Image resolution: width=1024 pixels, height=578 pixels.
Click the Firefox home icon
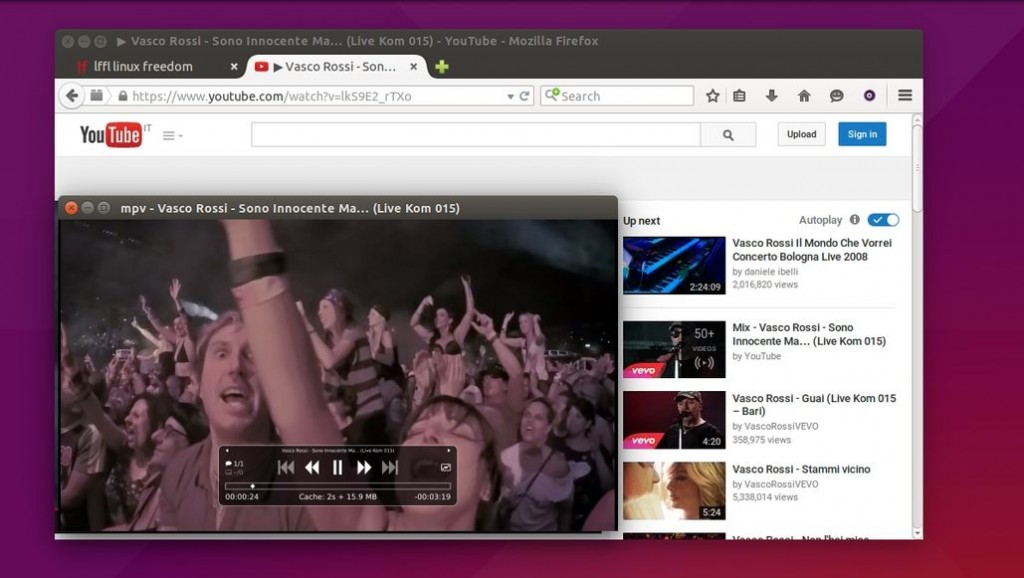pos(805,95)
